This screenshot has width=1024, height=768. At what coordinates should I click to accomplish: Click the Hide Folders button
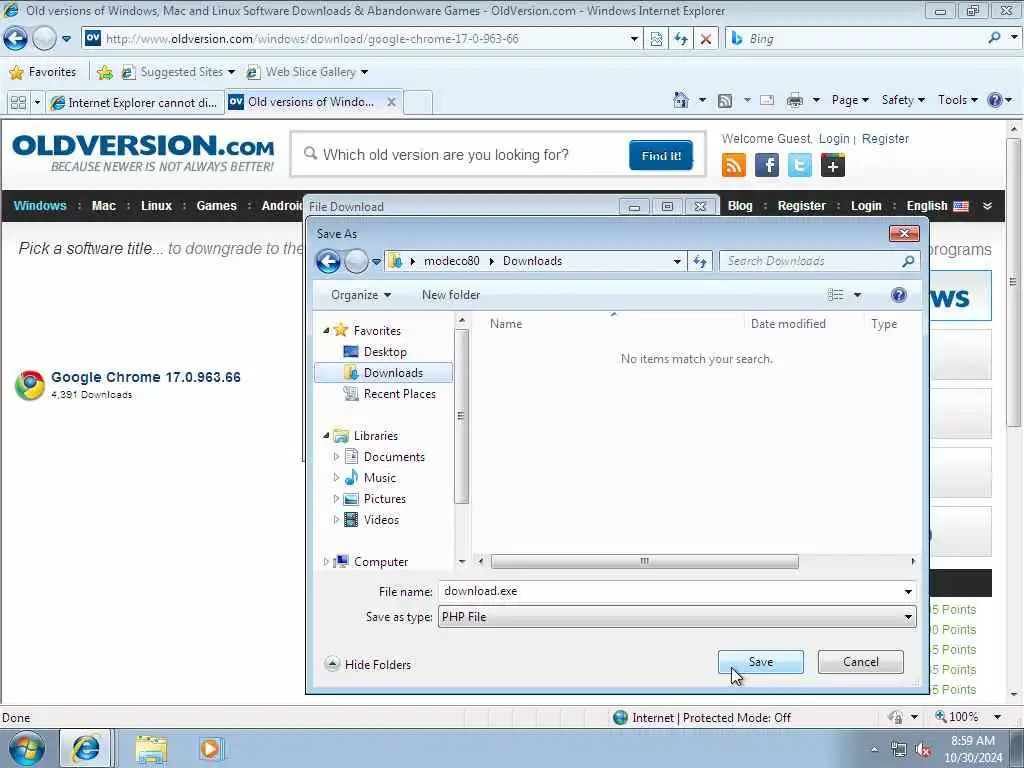pyautogui.click(x=368, y=664)
